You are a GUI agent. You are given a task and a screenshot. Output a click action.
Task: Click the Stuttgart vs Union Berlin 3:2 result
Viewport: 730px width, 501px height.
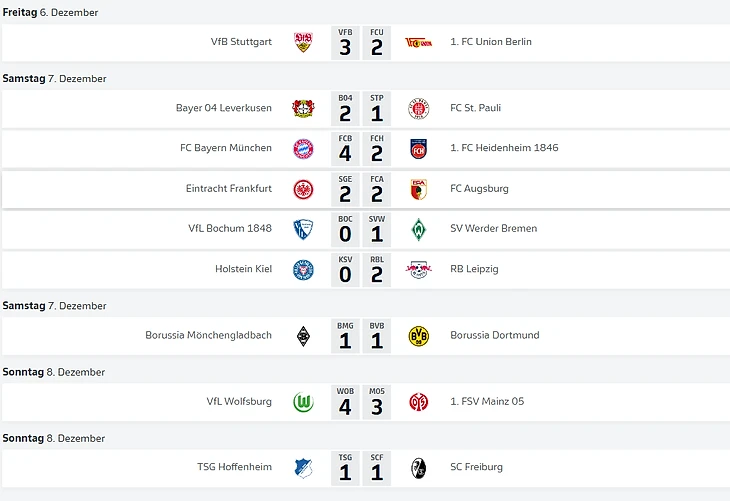(x=360, y=42)
